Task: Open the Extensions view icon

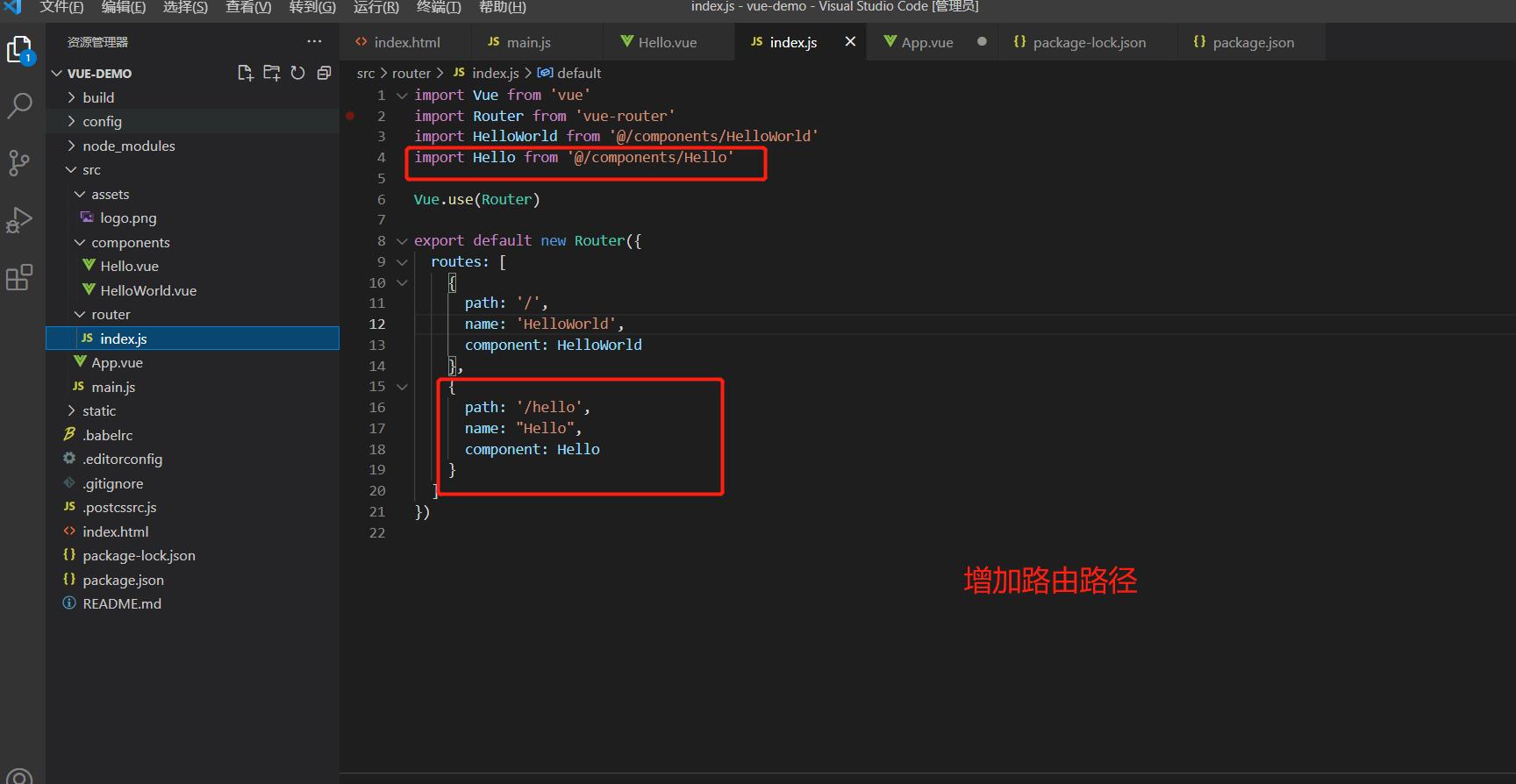Action: coord(19,278)
